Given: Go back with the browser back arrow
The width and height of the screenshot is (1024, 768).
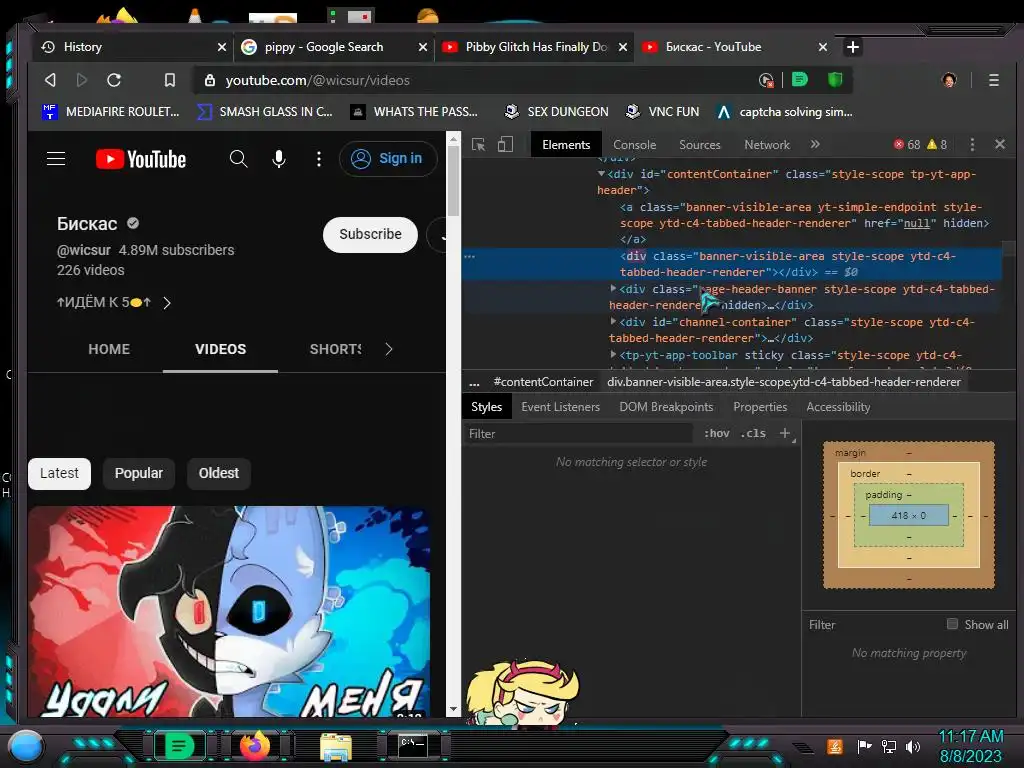Looking at the screenshot, I should pos(50,80).
